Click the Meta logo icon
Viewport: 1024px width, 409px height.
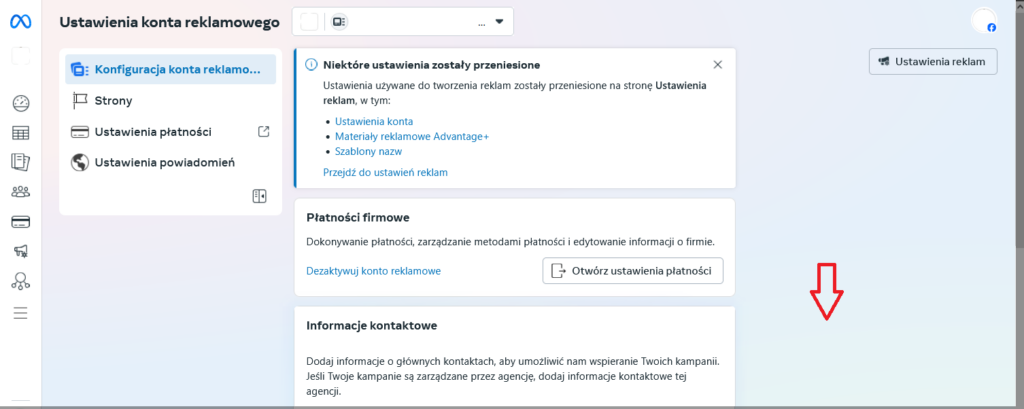(21, 21)
